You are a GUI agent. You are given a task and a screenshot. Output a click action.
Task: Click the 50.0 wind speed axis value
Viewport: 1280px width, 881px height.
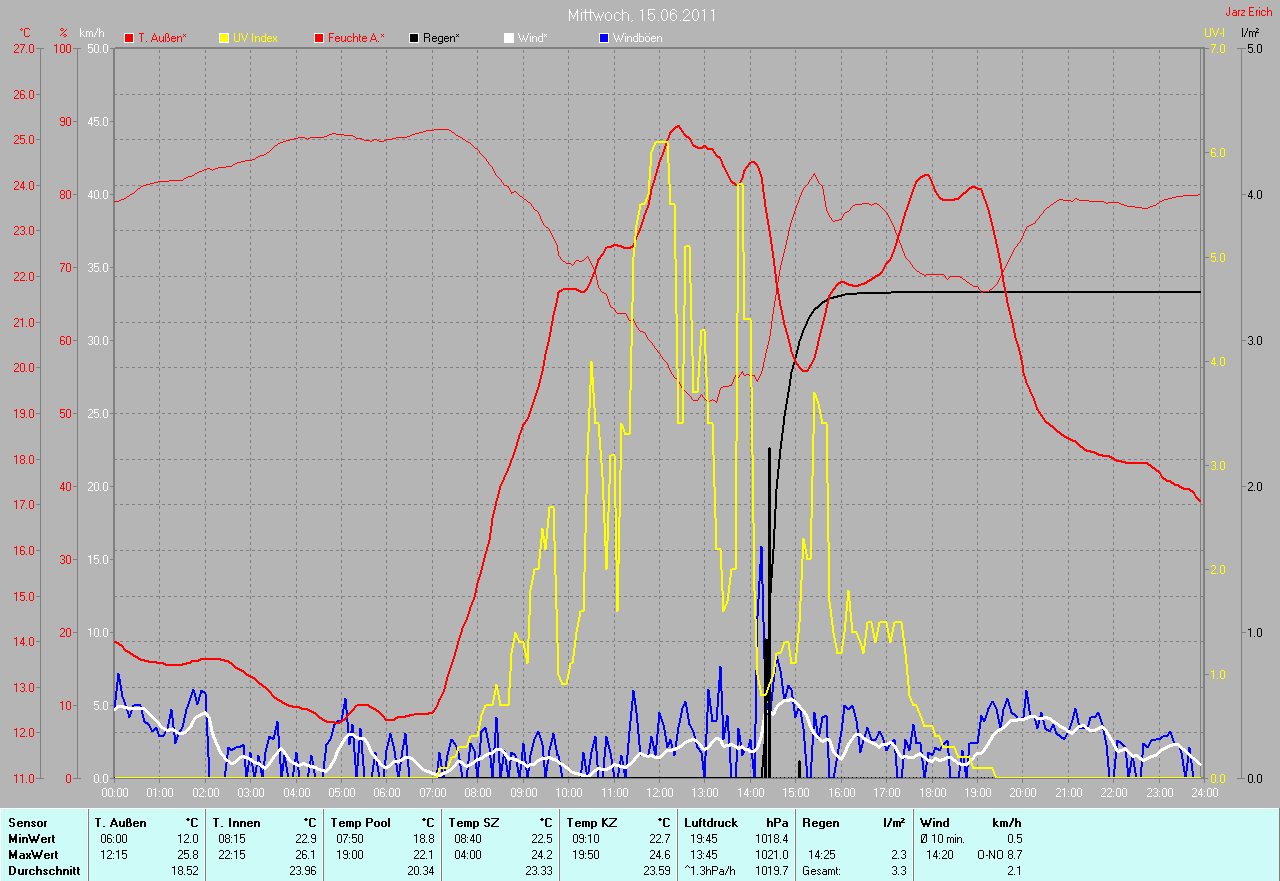[97, 48]
